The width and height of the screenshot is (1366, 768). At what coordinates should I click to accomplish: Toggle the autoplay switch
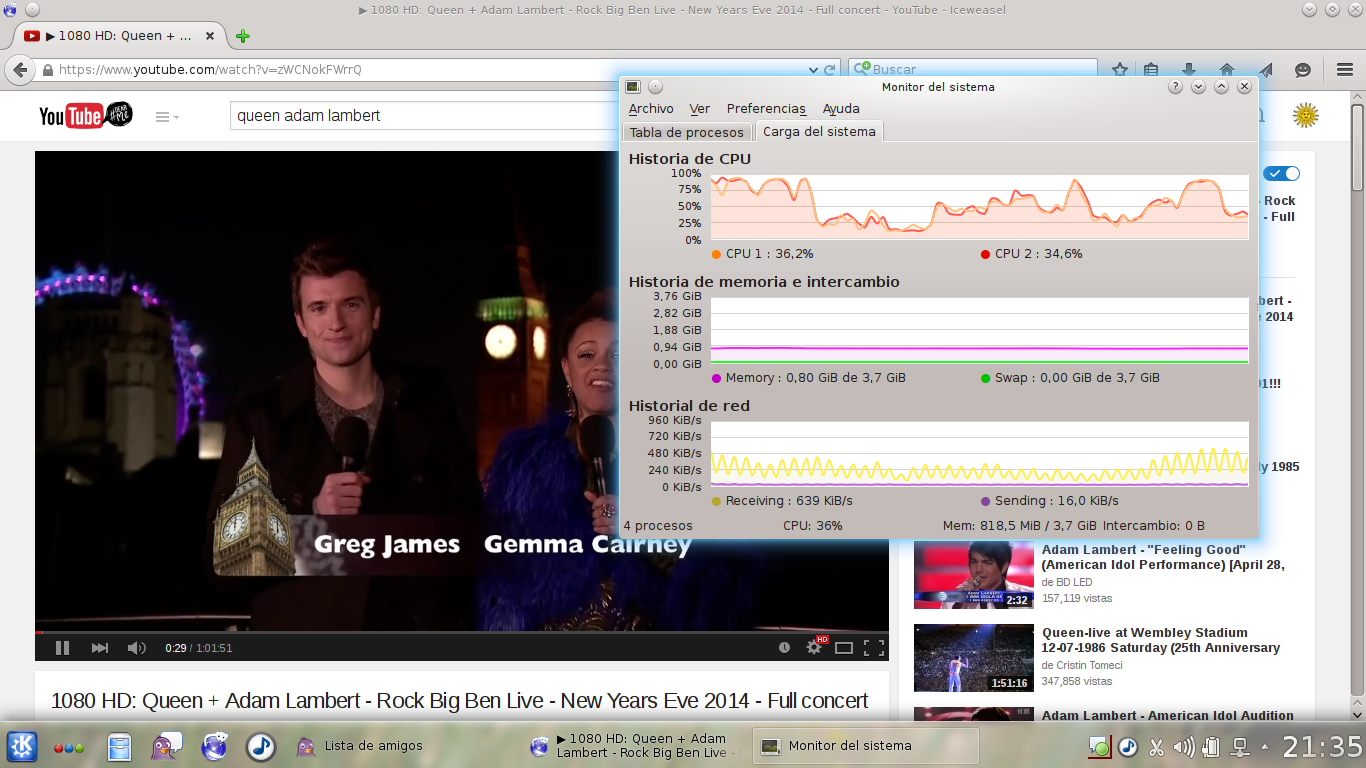click(1282, 173)
